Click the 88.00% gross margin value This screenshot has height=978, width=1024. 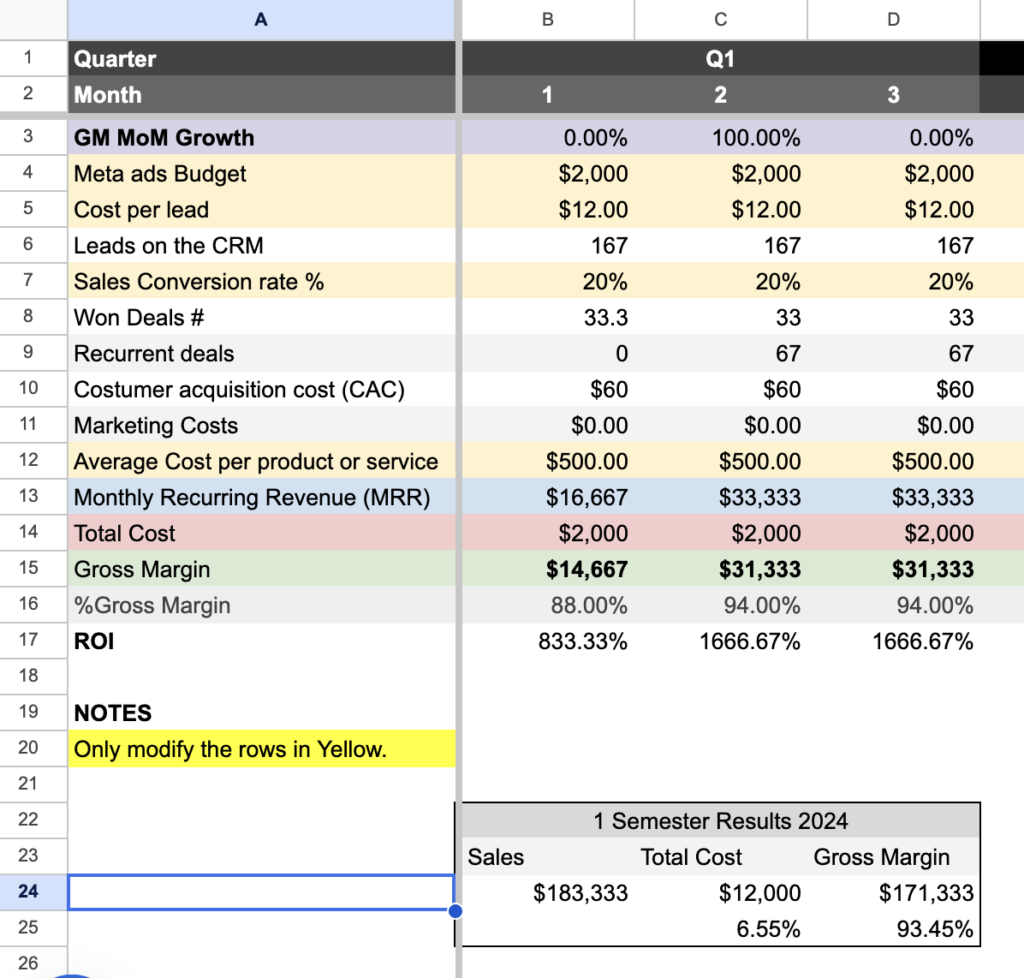pyautogui.click(x=548, y=605)
